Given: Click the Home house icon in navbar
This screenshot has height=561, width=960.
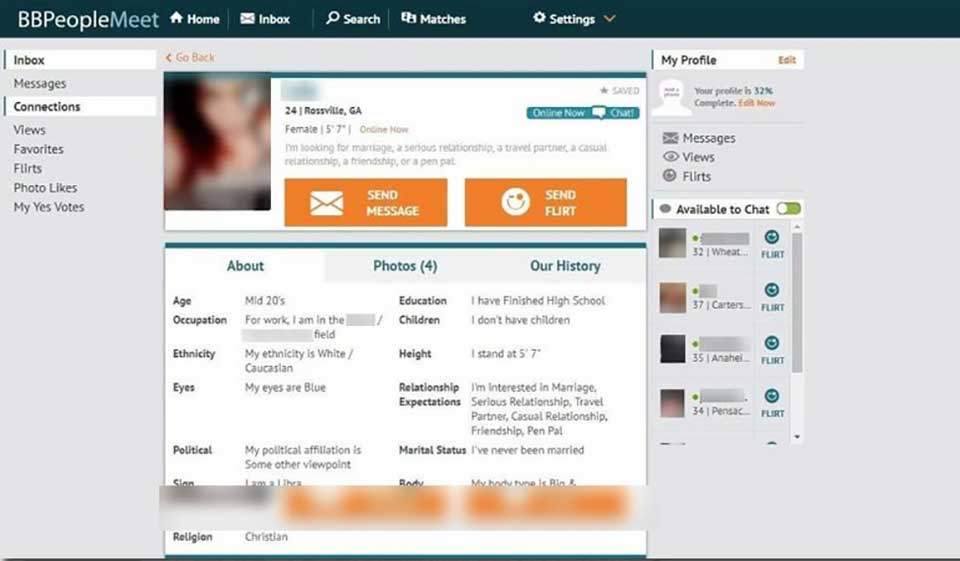Looking at the screenshot, I should tap(176, 18).
